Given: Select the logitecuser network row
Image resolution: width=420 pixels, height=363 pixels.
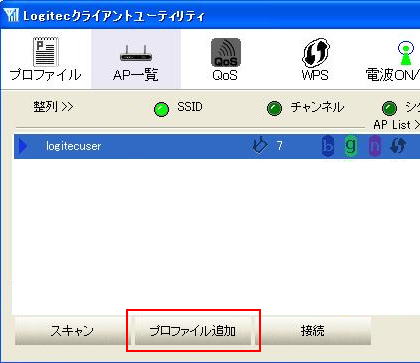Looking at the screenshot, I should [217, 146].
